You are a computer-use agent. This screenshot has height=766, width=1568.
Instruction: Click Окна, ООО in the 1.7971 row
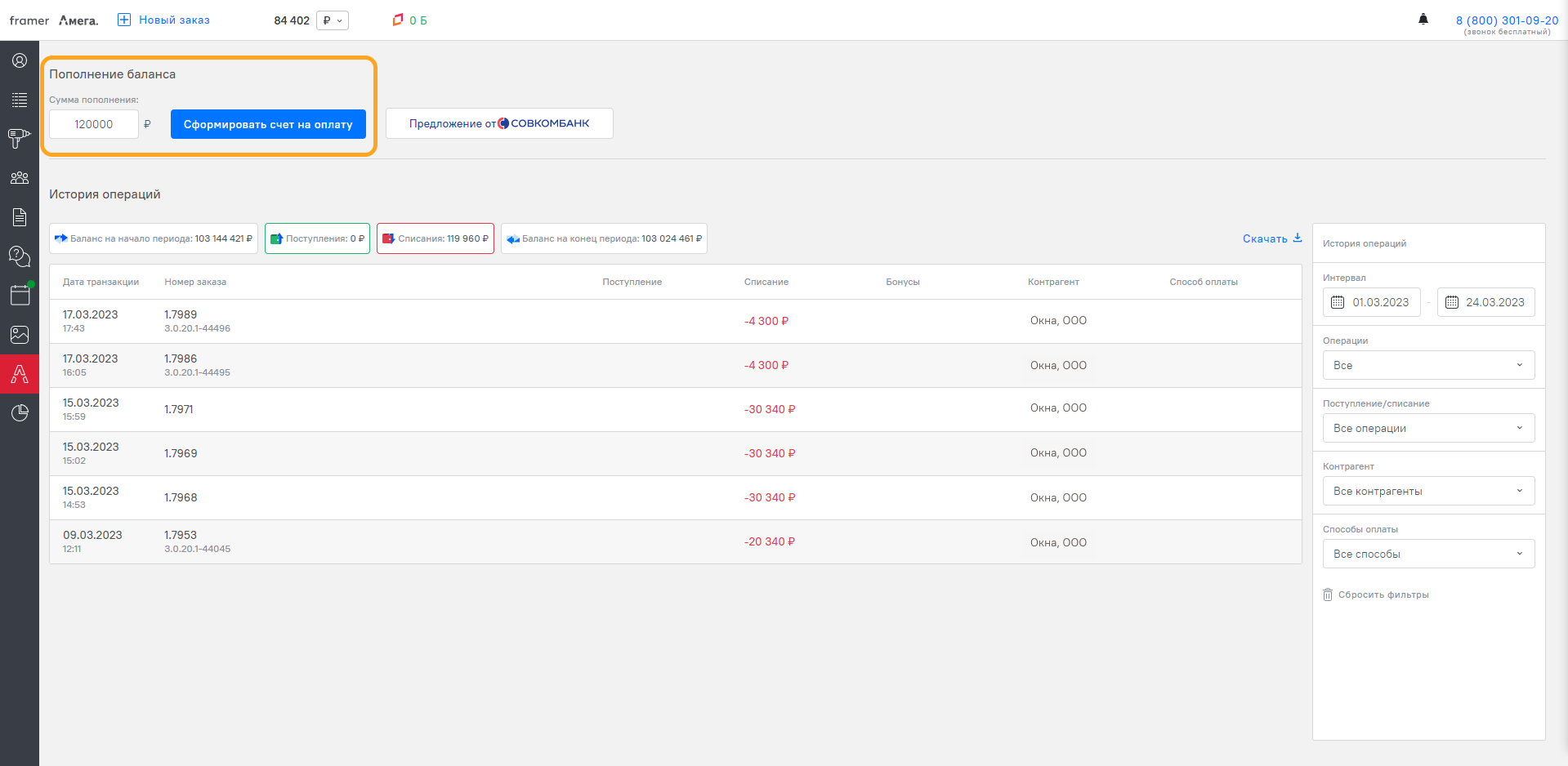(1058, 407)
